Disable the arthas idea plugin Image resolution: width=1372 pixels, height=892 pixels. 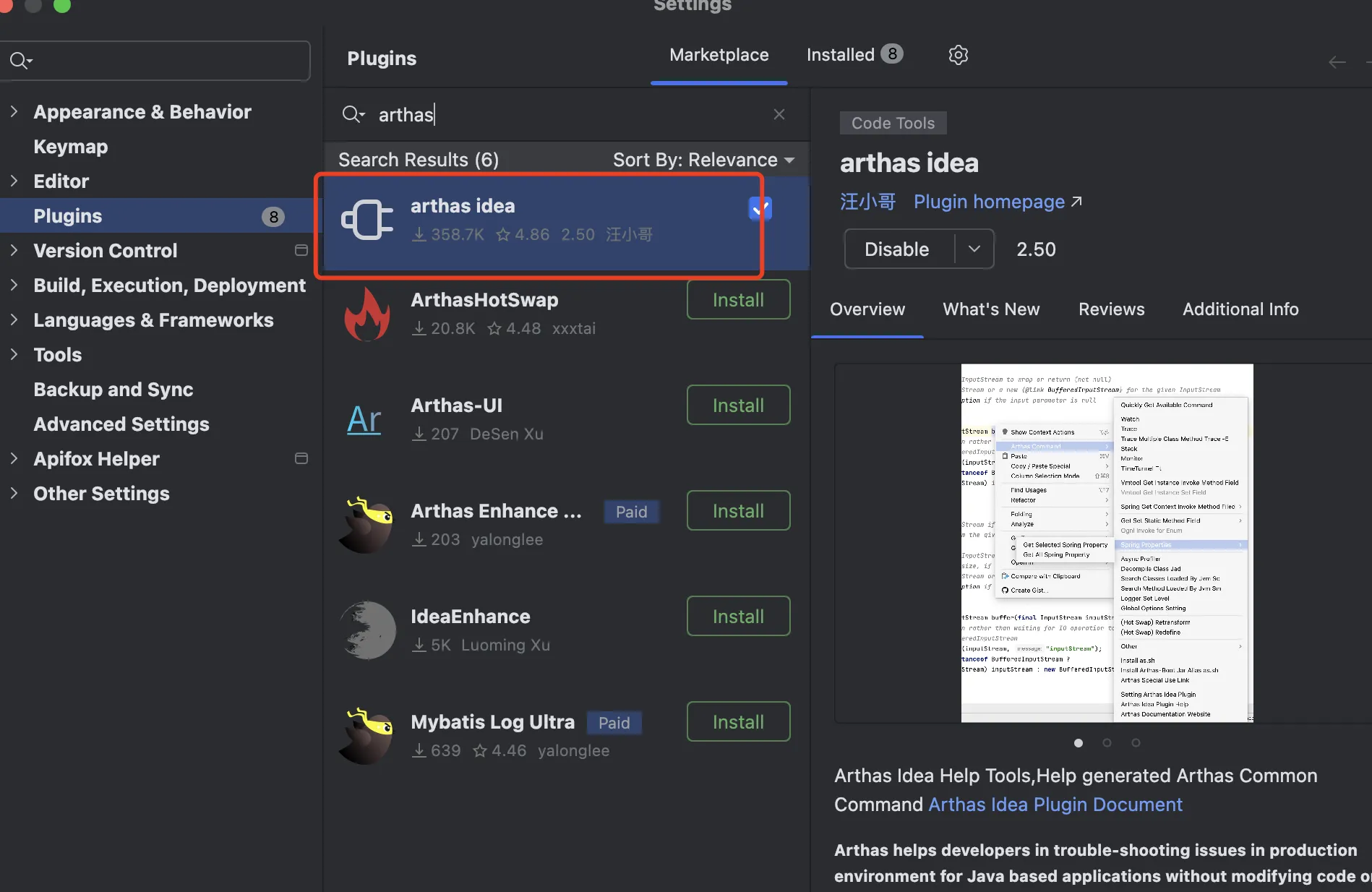[899, 249]
